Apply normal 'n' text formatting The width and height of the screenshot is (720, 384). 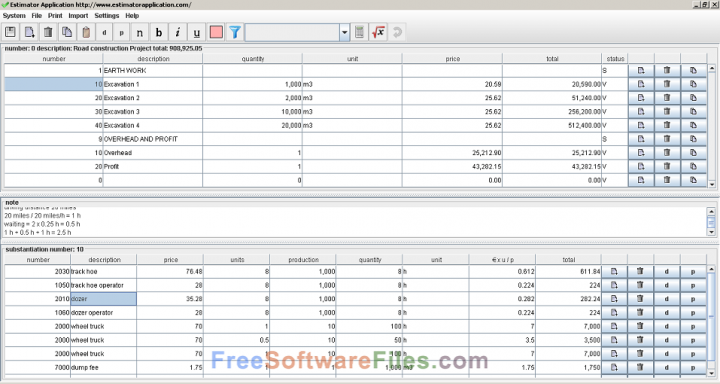[x=140, y=32]
